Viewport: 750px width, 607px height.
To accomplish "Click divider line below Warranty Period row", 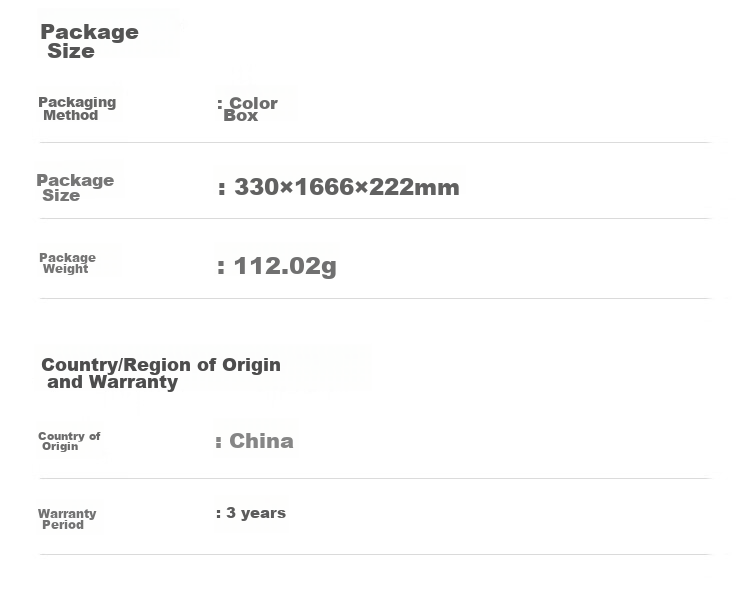I will (x=375, y=555).
